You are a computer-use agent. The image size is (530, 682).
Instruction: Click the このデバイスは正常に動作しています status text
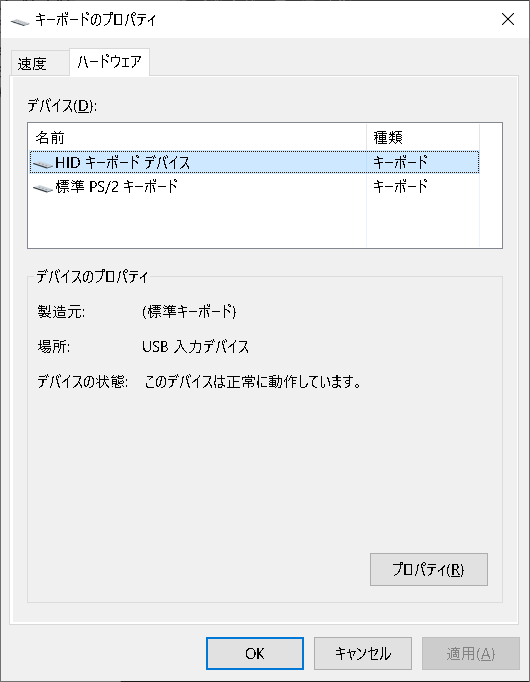pyautogui.click(x=253, y=382)
